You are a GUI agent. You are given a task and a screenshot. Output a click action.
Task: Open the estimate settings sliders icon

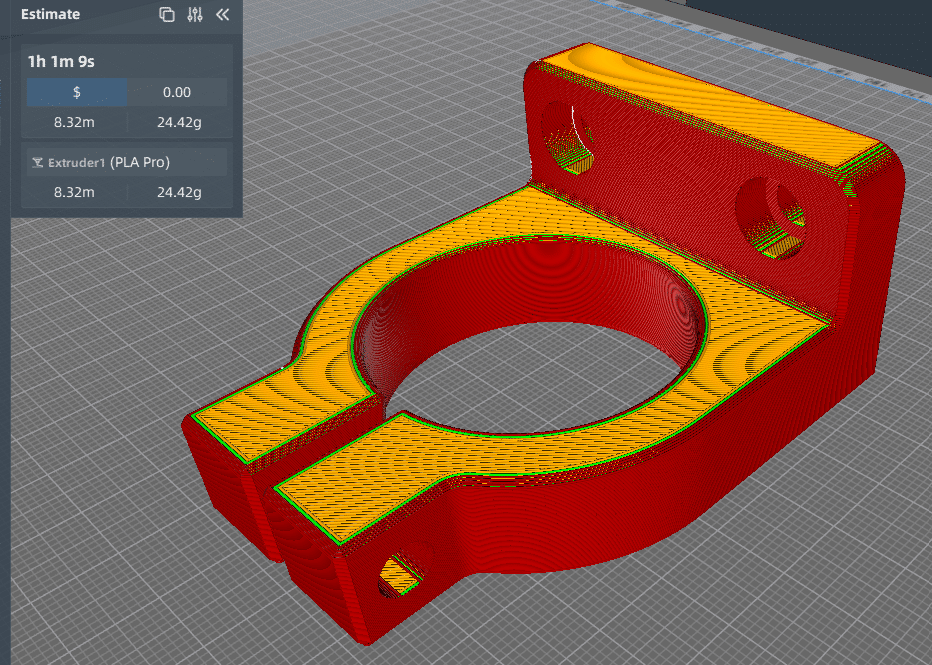(x=195, y=15)
